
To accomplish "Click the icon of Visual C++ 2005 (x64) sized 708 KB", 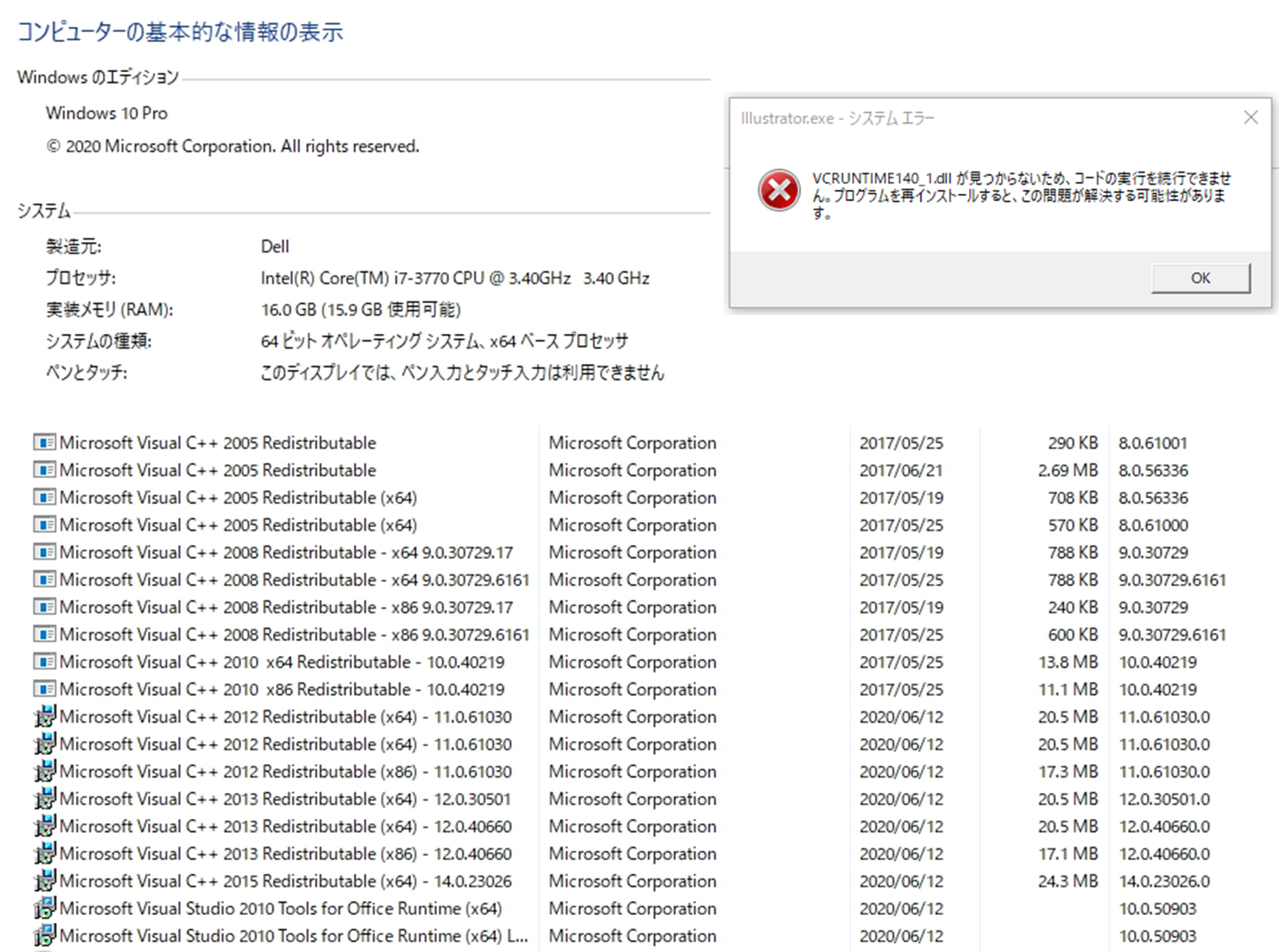I will pyautogui.click(x=45, y=498).
